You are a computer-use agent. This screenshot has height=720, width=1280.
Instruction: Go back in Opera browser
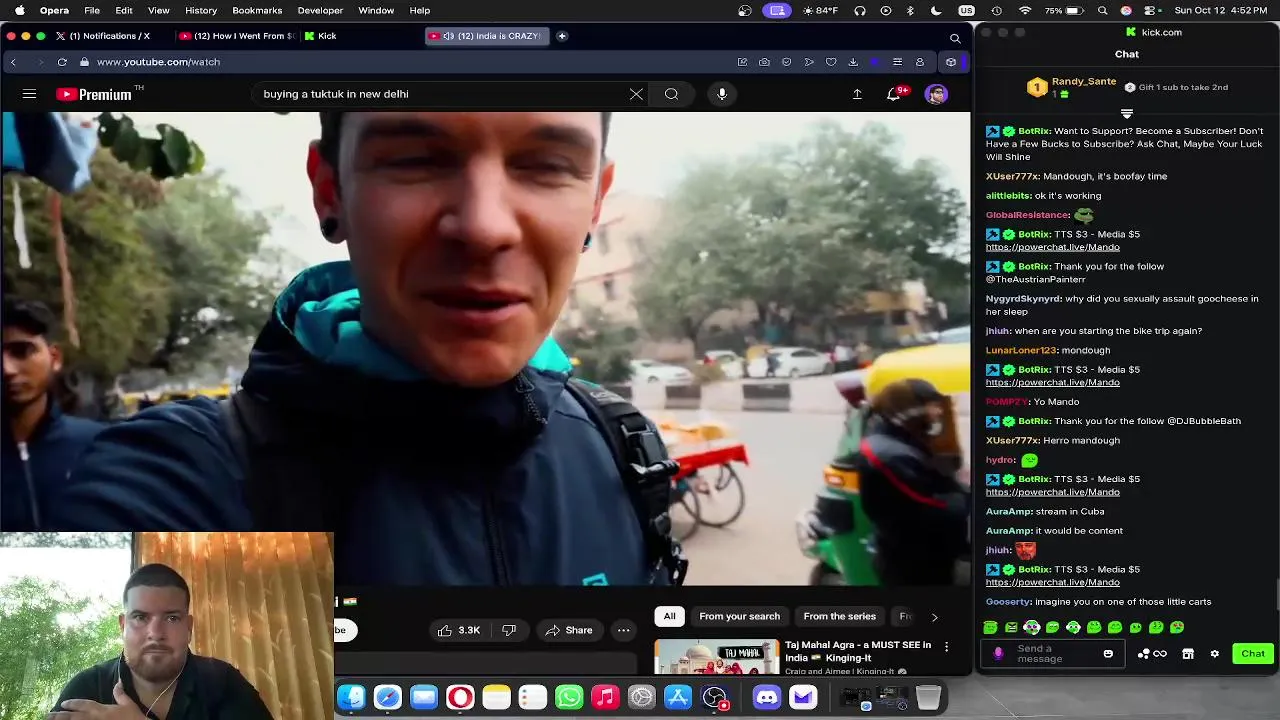coord(13,62)
